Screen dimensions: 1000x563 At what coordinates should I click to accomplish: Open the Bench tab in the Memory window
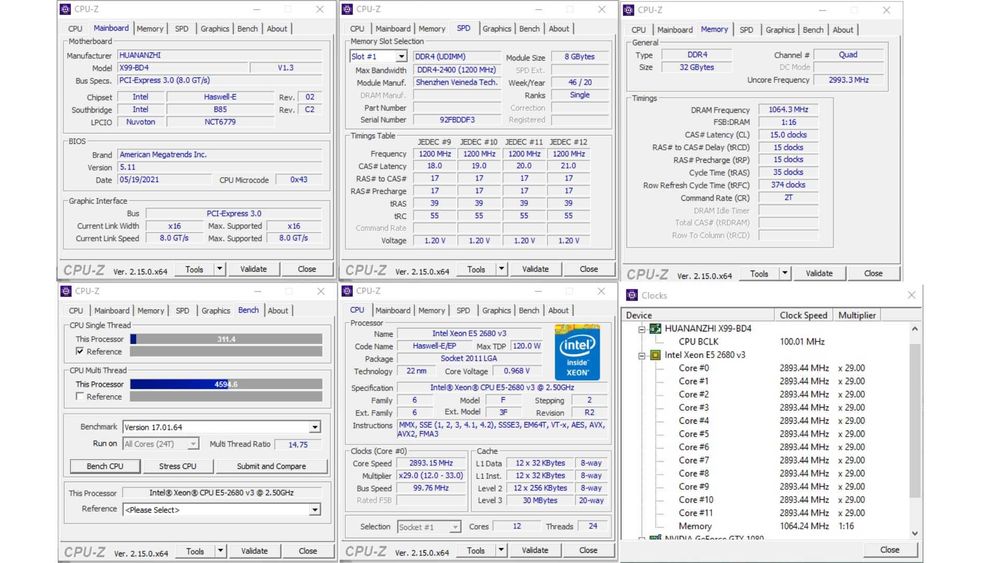[812, 30]
